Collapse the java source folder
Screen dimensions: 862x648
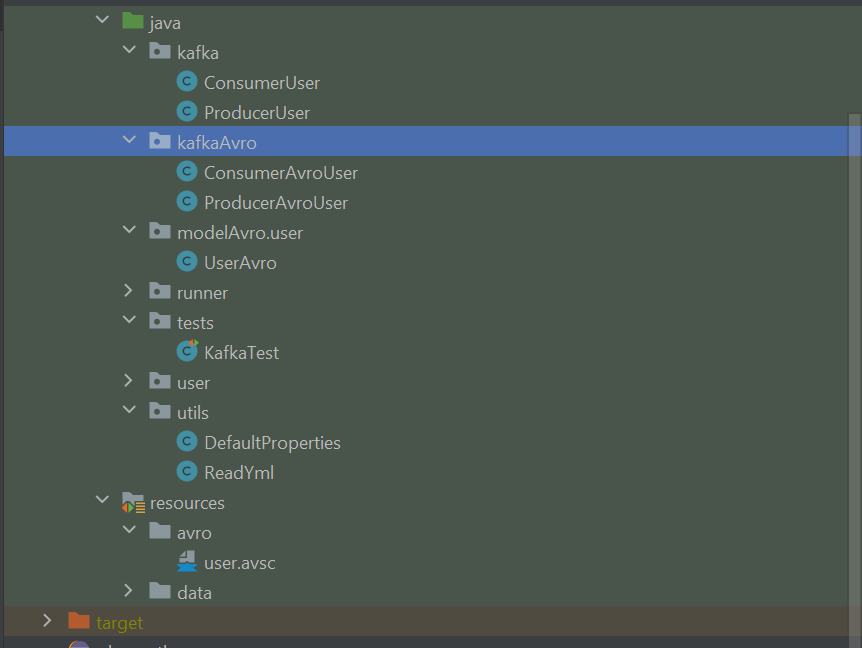pos(102,20)
